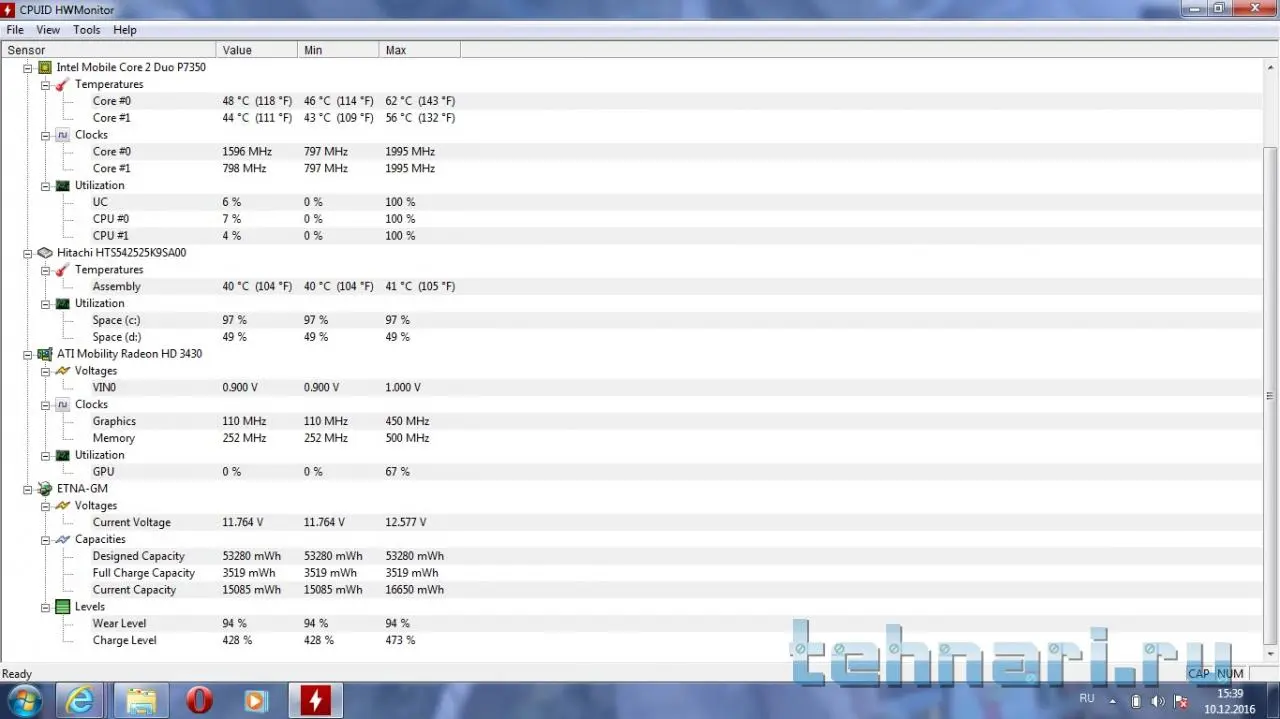Collapse the Intel Mobile Core 2 Duo node
Screen dimensions: 1280x719
(28, 68)
